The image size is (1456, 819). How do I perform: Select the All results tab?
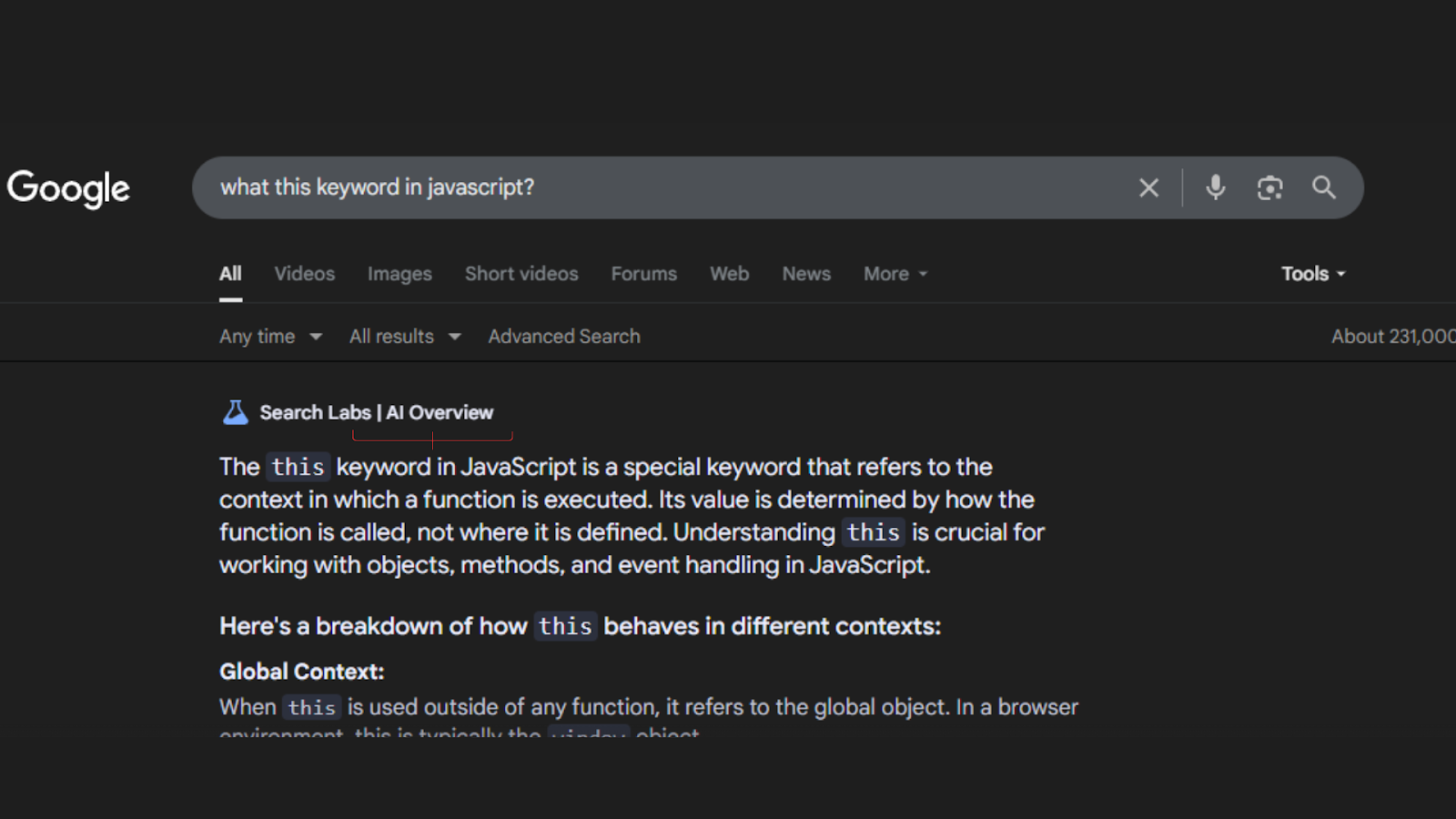tap(231, 274)
